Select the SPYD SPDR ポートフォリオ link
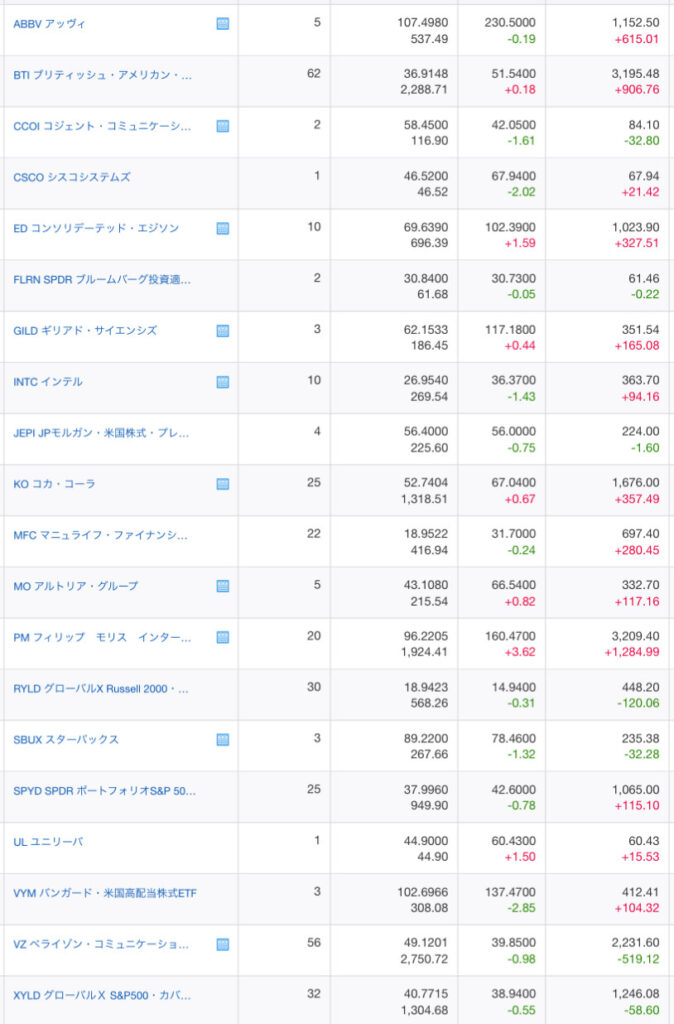Viewport: 674px width, 1024px height. (x=104, y=790)
